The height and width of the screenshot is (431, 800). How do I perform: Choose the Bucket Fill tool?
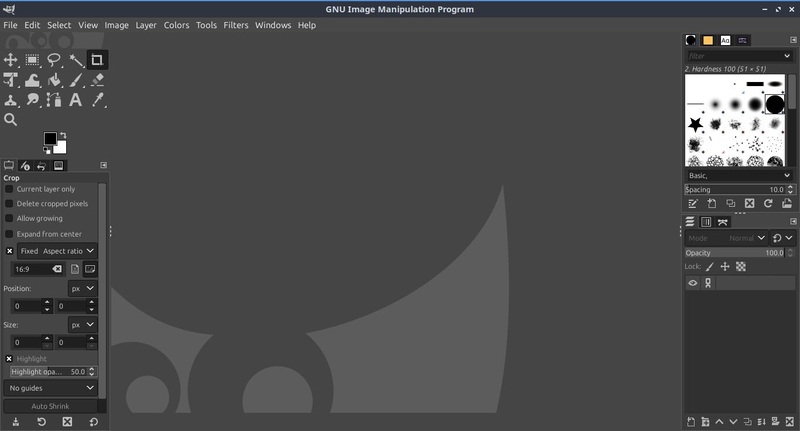tap(33, 80)
